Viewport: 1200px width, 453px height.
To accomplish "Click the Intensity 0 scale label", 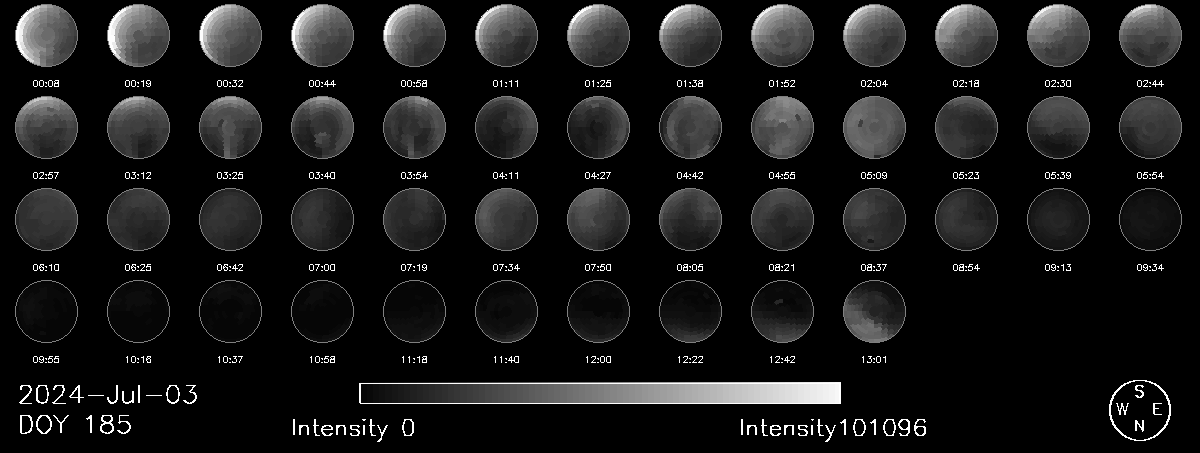I will [353, 429].
